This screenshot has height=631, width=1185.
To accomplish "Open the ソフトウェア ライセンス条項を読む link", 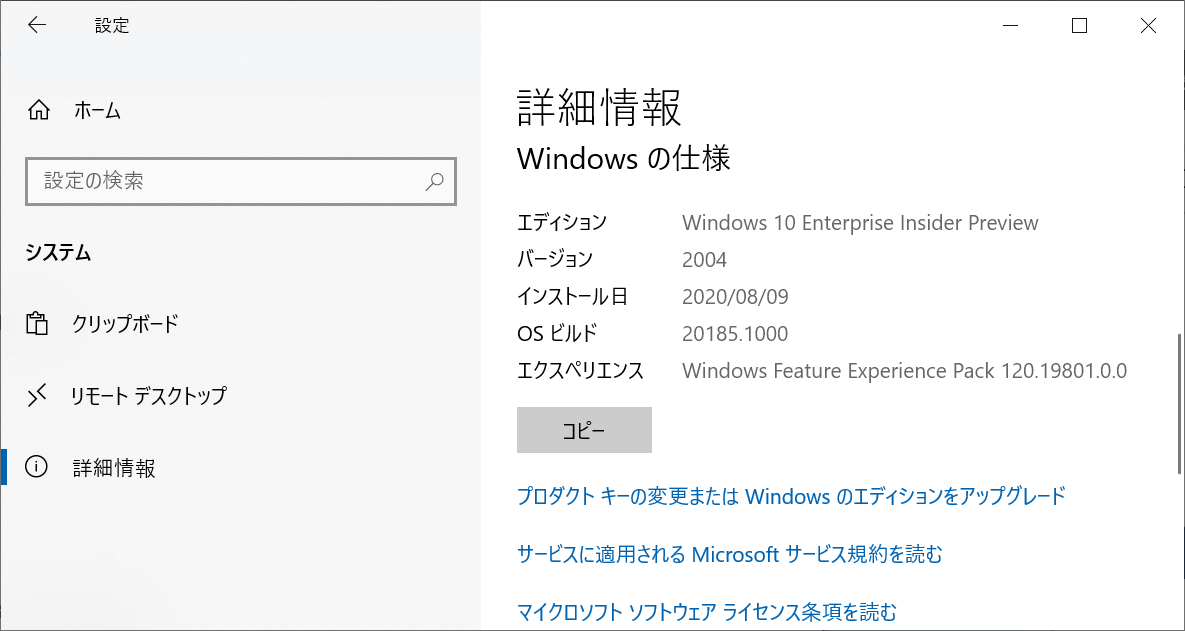I will (x=707, y=611).
